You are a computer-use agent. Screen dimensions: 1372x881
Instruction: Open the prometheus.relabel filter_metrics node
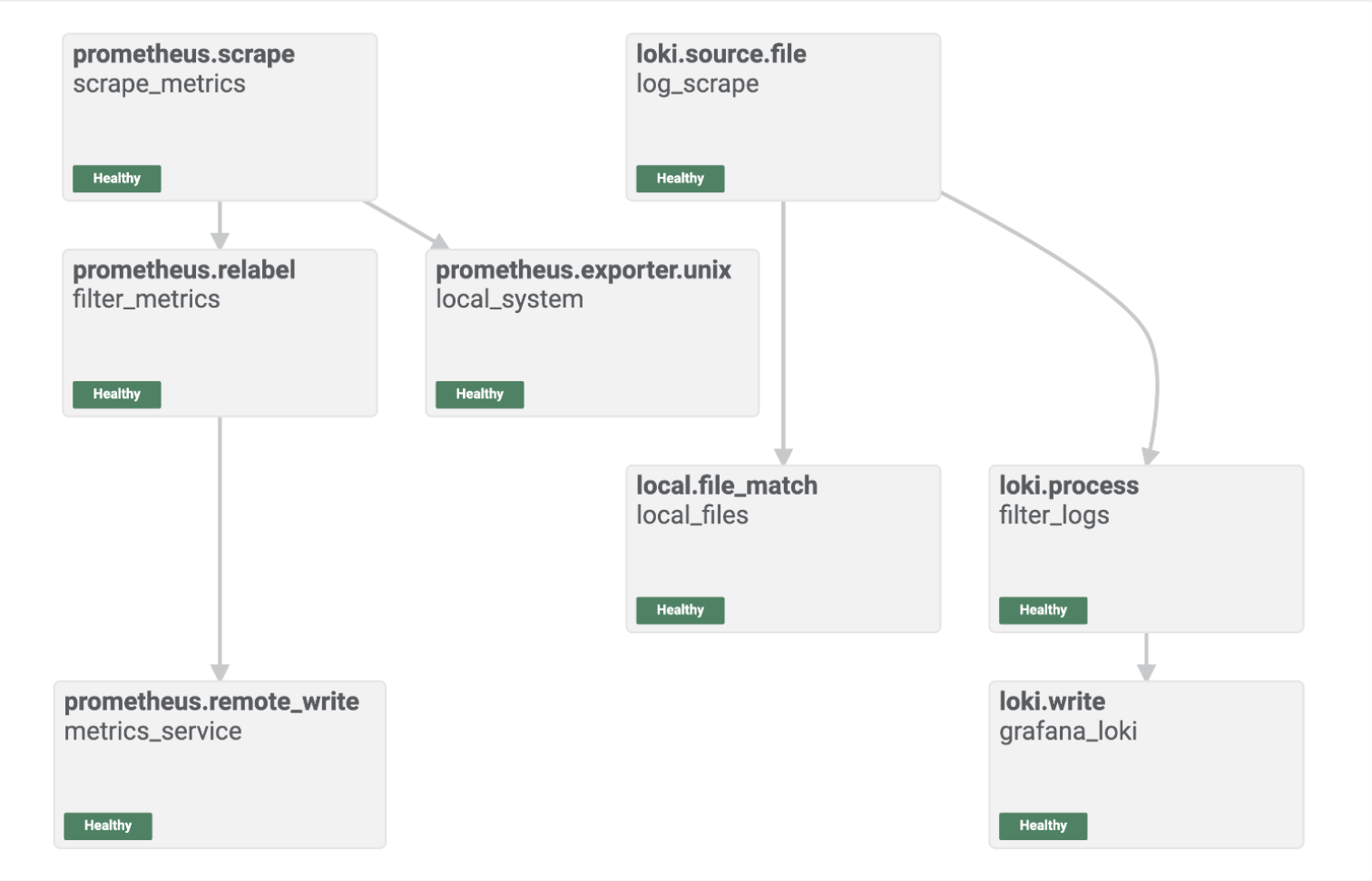coord(220,334)
